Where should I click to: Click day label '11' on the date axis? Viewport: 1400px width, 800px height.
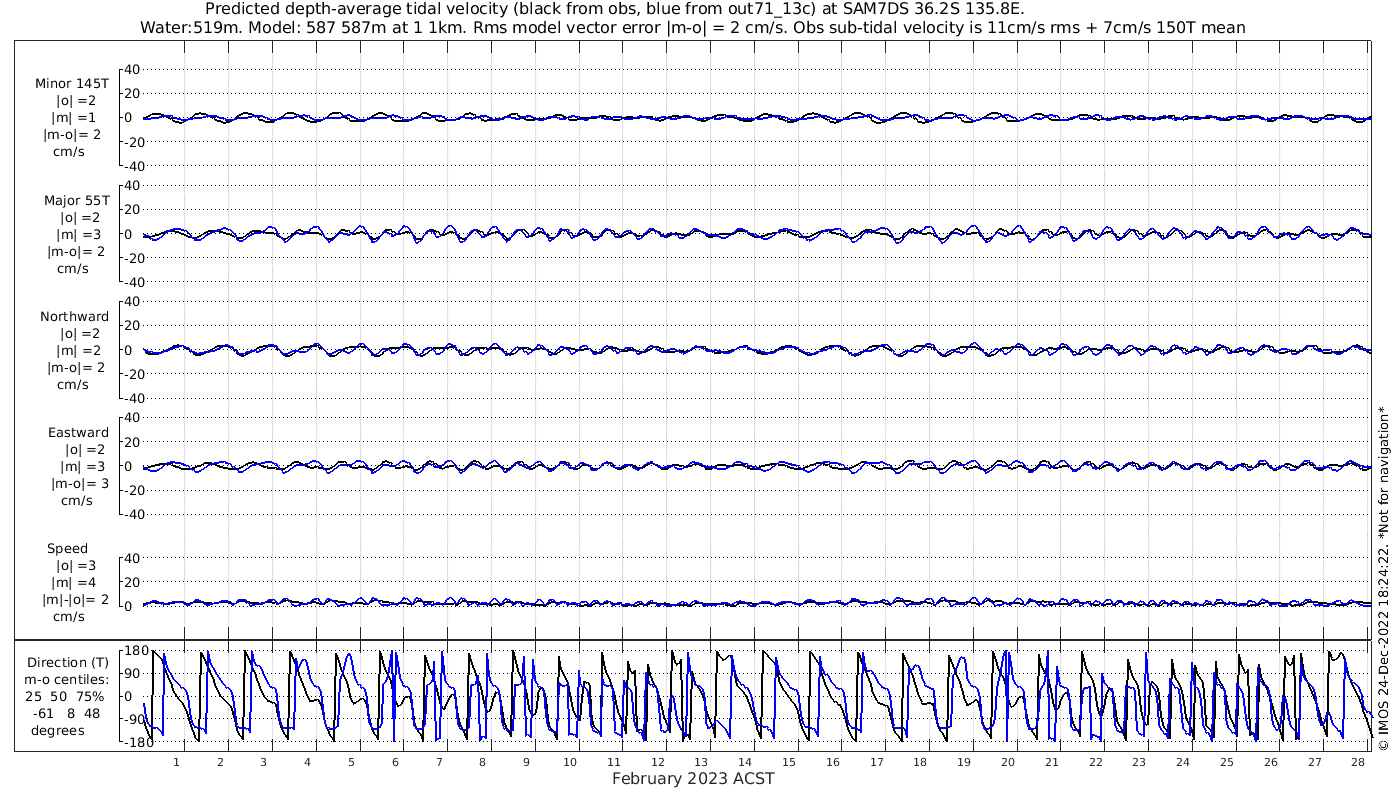pyautogui.click(x=613, y=762)
